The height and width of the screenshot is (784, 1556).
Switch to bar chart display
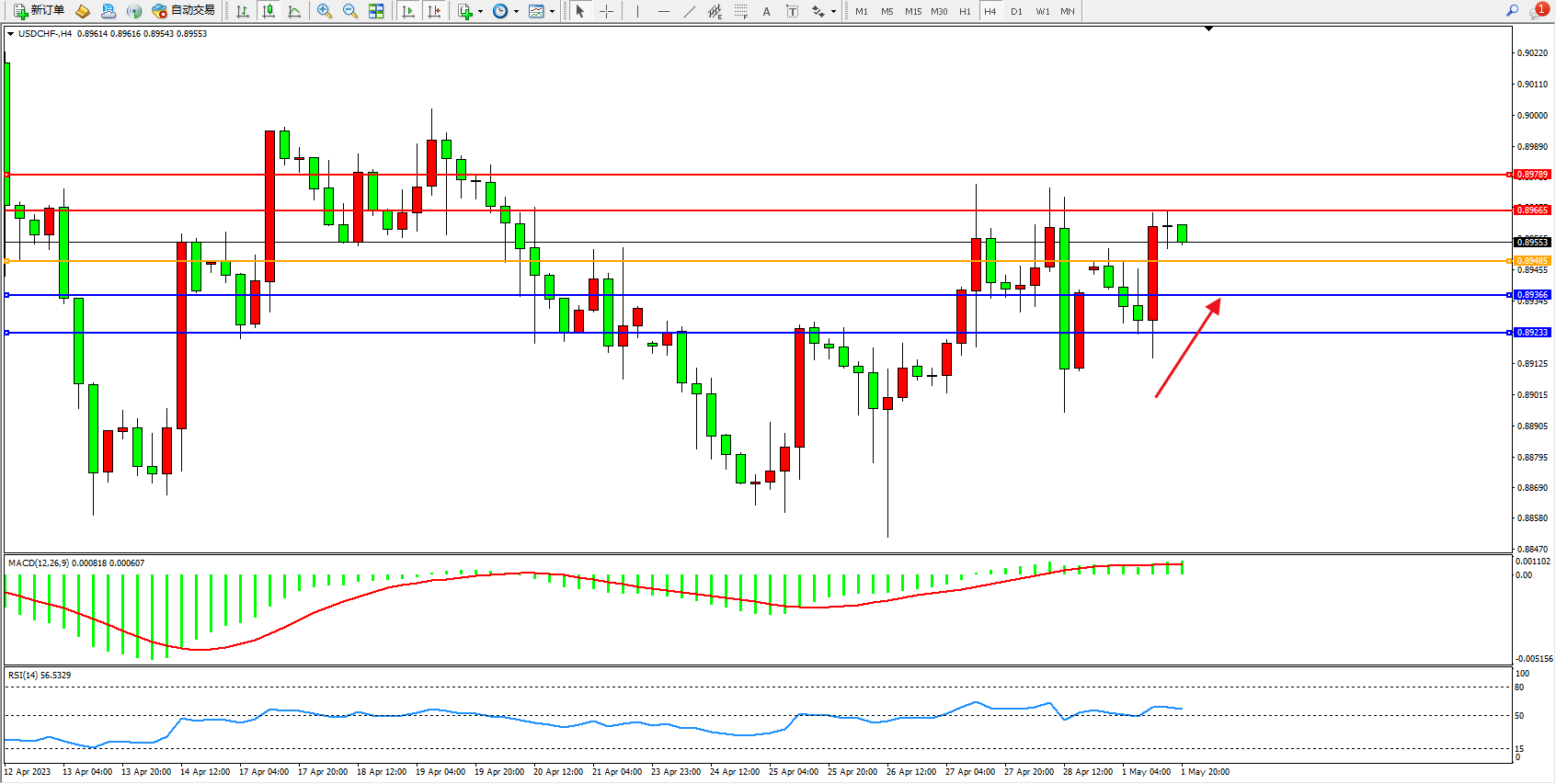pos(242,11)
